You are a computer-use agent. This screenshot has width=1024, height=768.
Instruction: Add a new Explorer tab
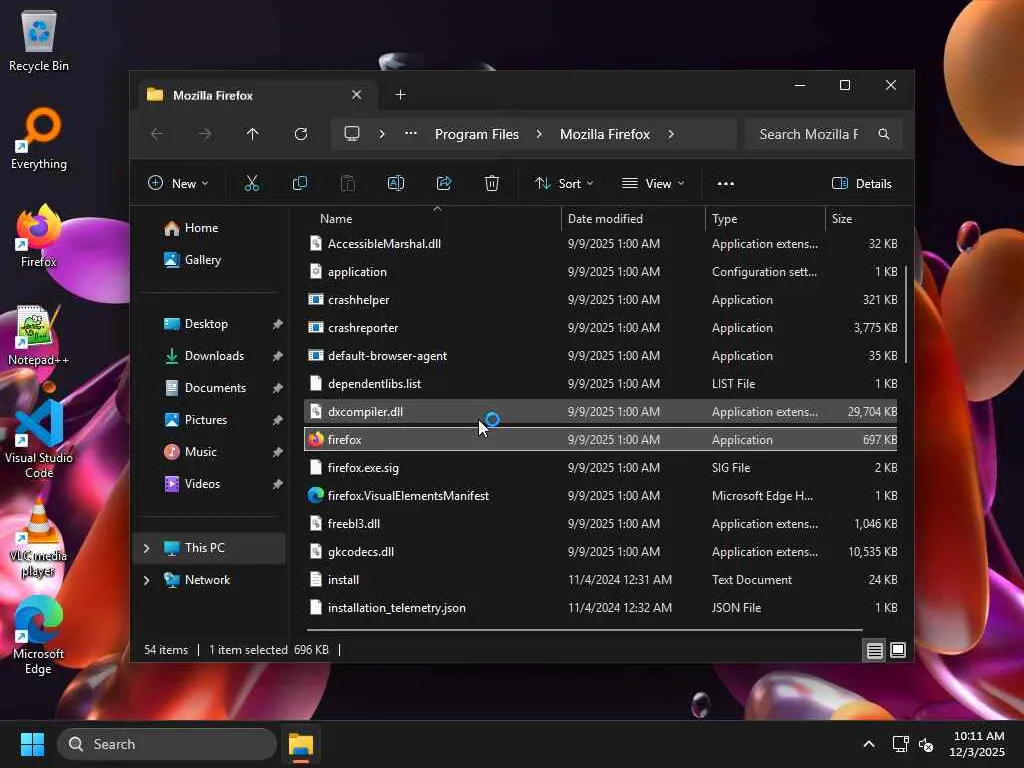click(400, 95)
